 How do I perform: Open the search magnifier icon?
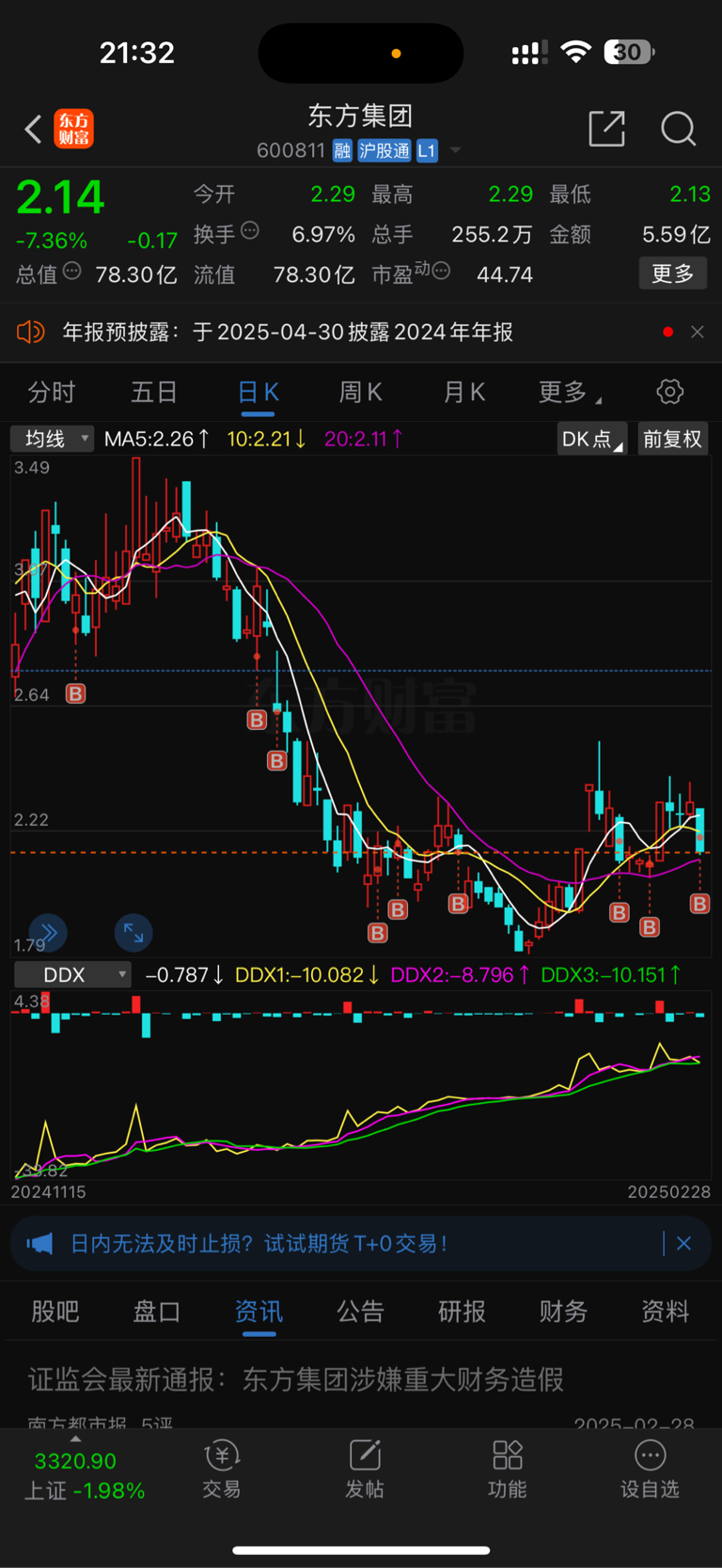click(678, 129)
